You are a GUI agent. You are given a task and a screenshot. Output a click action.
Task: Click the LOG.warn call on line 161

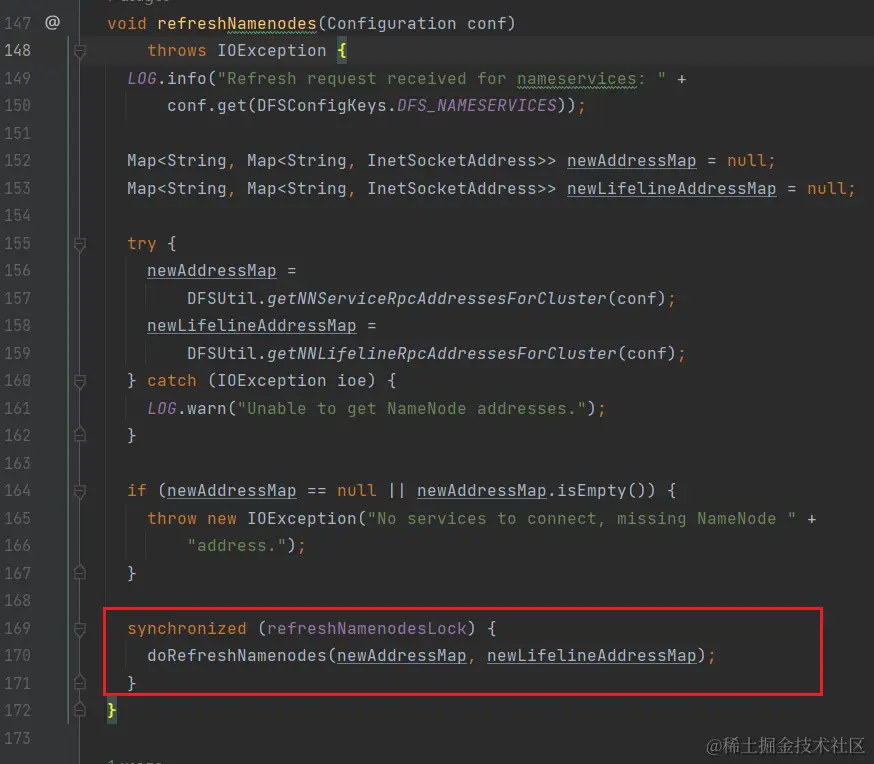[187, 409]
